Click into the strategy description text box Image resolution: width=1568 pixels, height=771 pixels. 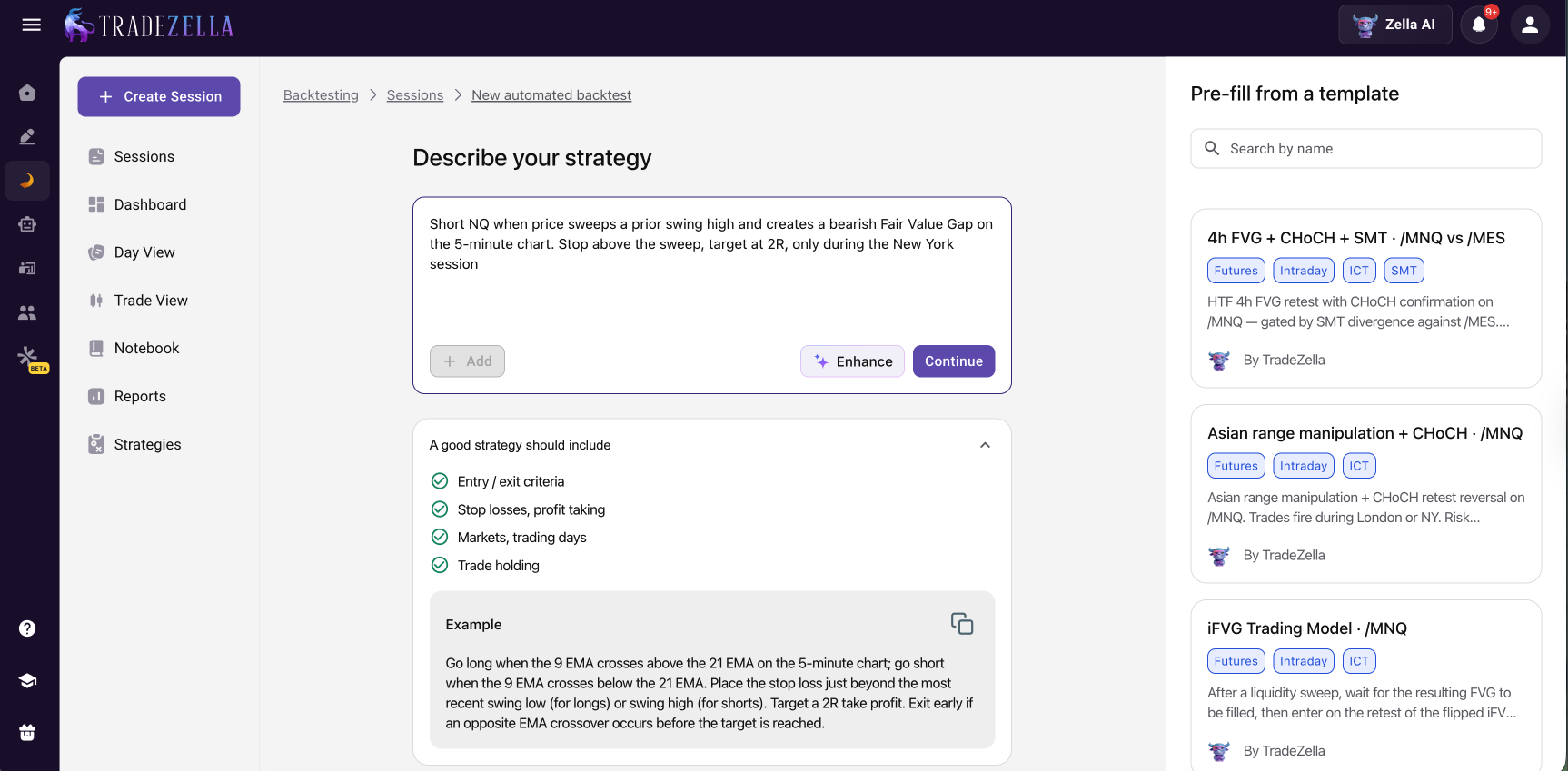pos(712,272)
